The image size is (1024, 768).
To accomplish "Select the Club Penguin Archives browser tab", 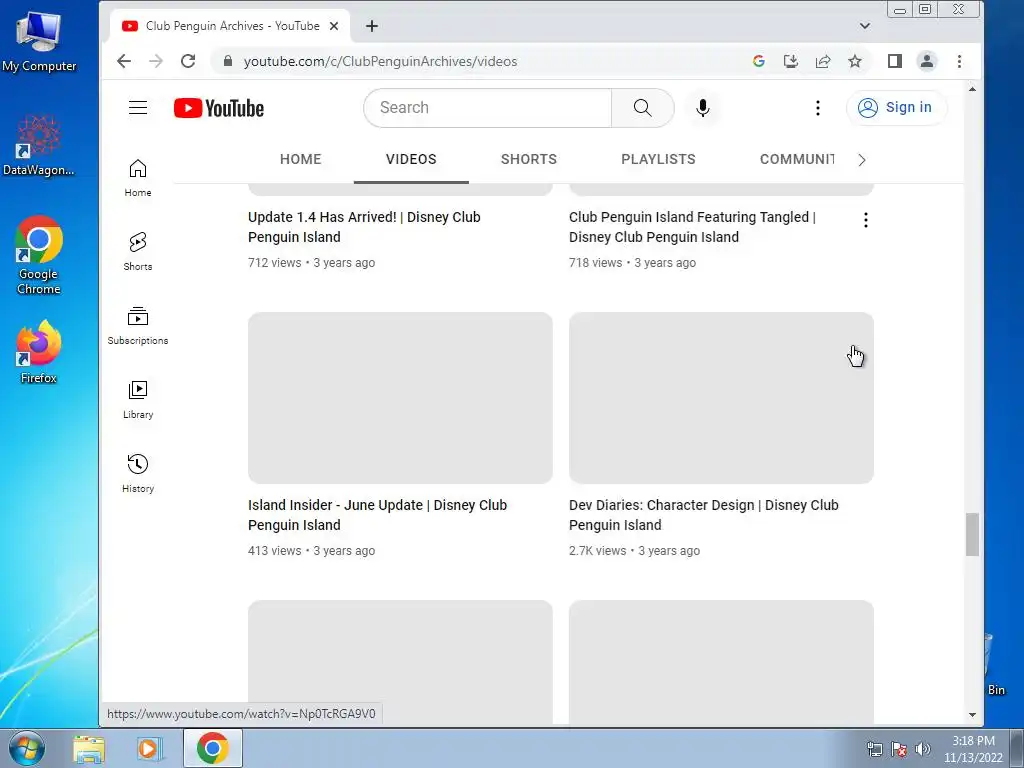I will pos(229,26).
